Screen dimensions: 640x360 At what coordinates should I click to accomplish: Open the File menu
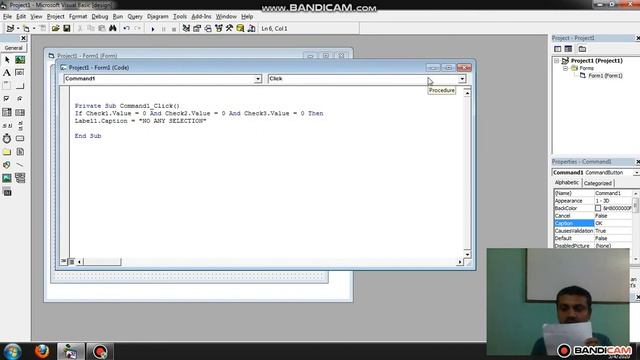(7, 16)
